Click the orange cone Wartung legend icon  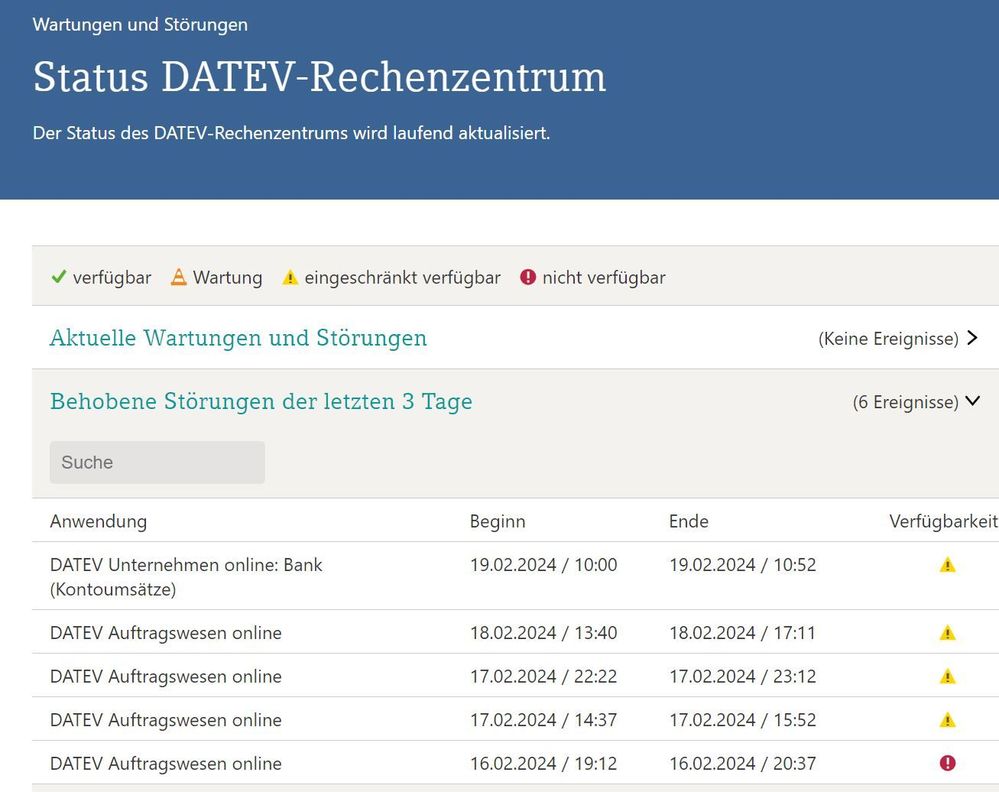tap(179, 277)
